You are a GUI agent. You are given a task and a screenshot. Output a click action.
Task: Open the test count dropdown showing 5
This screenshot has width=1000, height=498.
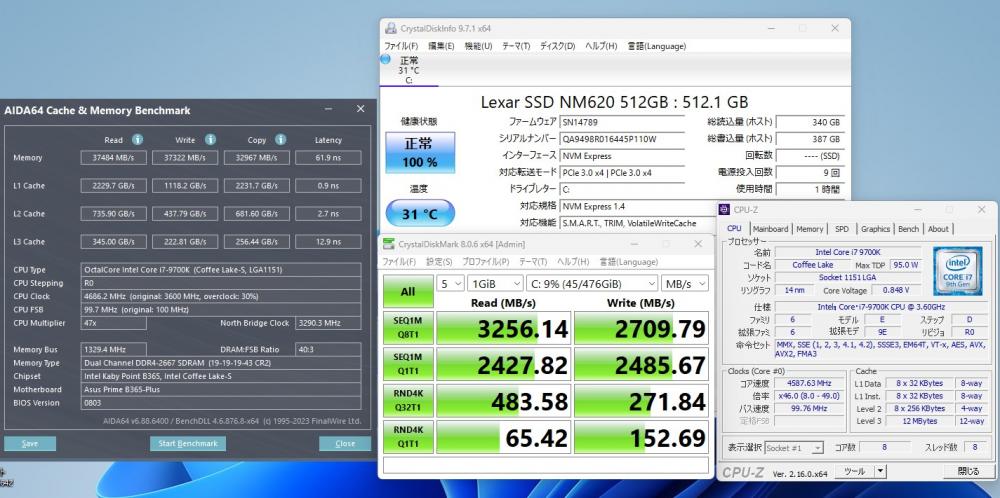click(452, 284)
